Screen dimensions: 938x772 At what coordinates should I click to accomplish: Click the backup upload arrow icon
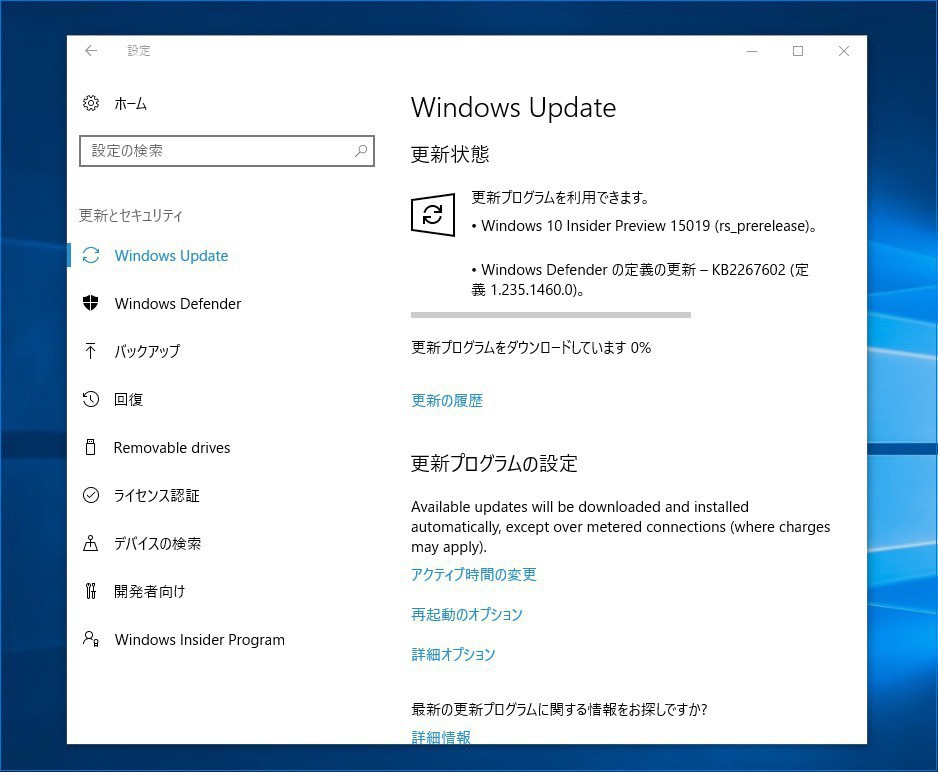90,351
